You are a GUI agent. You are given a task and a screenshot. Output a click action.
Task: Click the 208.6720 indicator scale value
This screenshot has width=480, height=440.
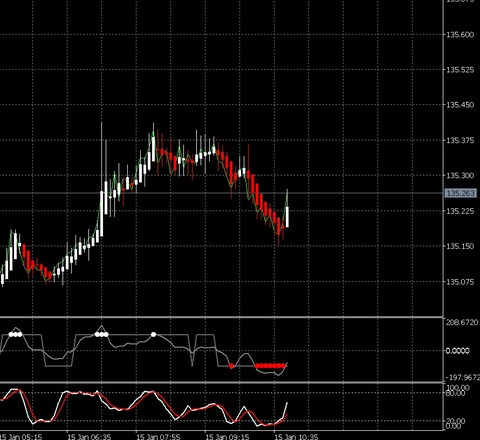click(462, 323)
